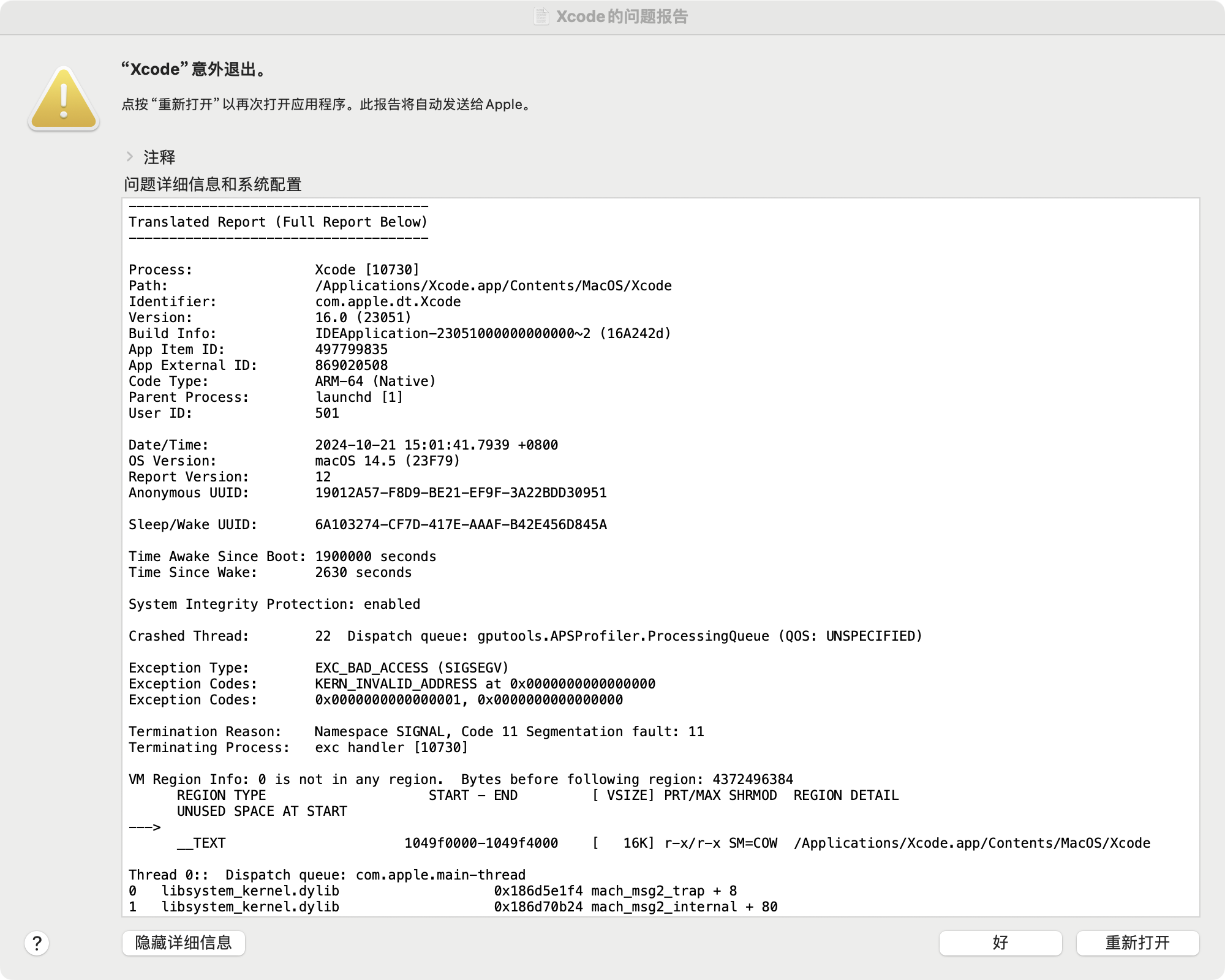Click the yellow warning triangle icon
The image size is (1225, 980).
(64, 98)
